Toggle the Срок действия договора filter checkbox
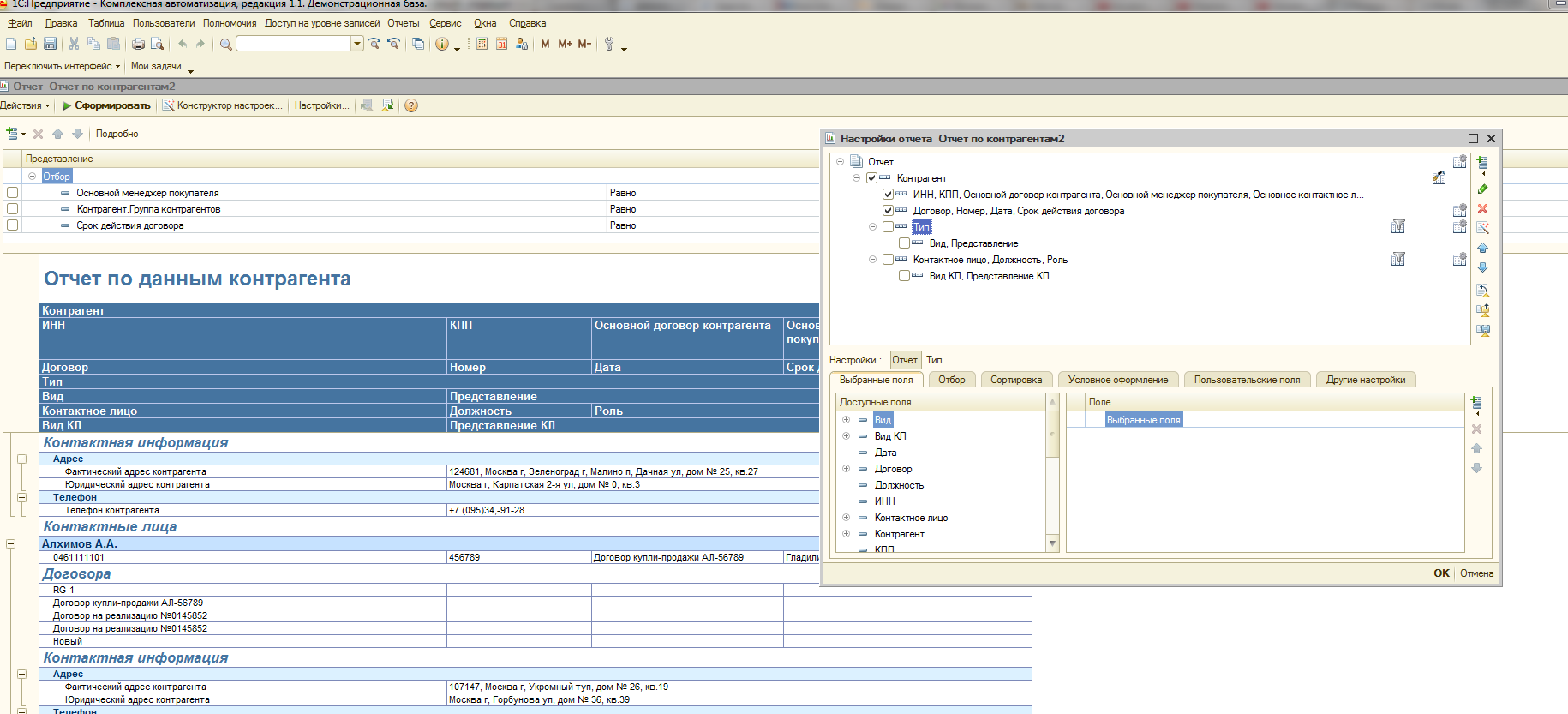Image resolution: width=1568 pixels, height=714 pixels. pyautogui.click(x=12, y=225)
